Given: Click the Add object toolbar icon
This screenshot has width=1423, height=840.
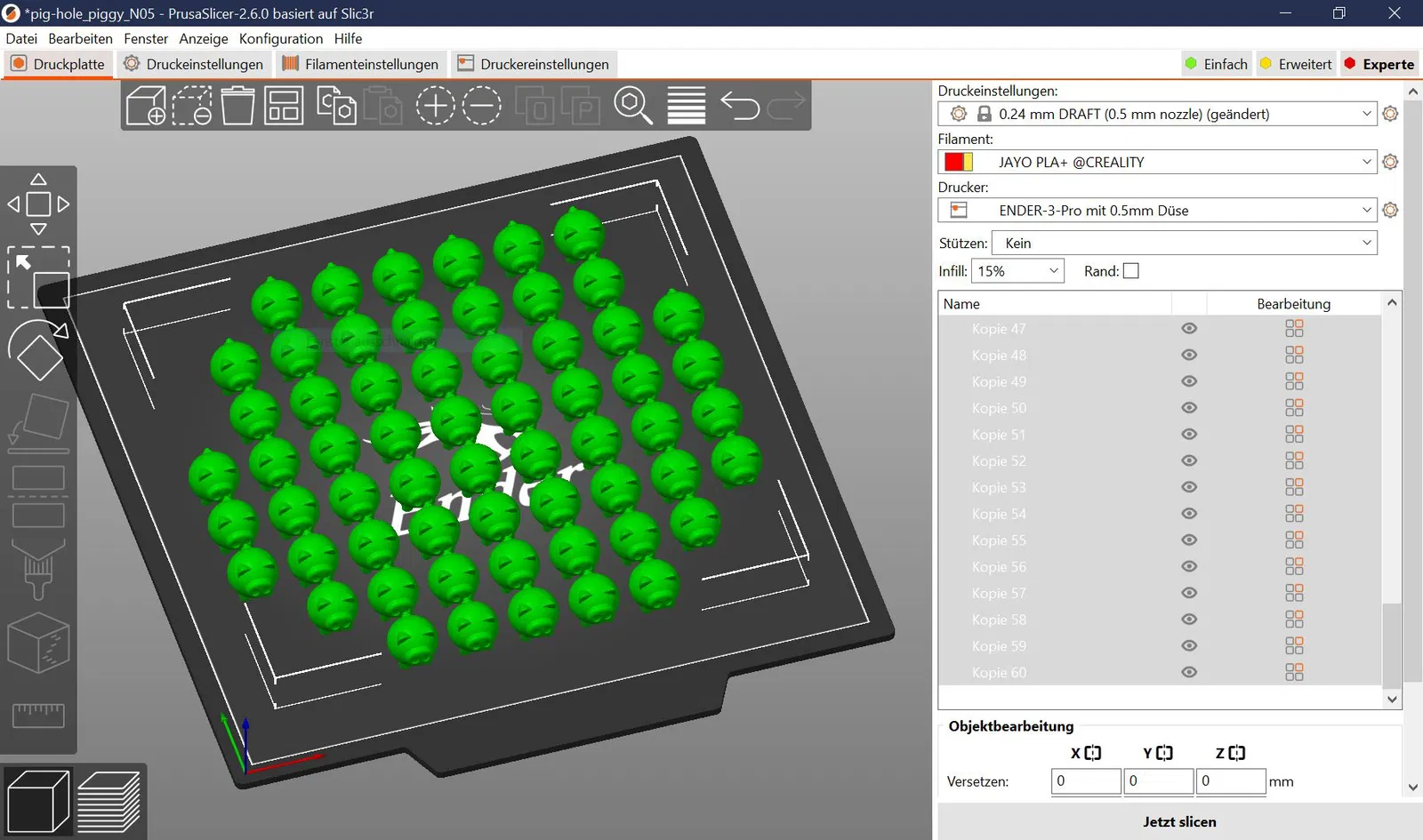Looking at the screenshot, I should pyautogui.click(x=146, y=106).
